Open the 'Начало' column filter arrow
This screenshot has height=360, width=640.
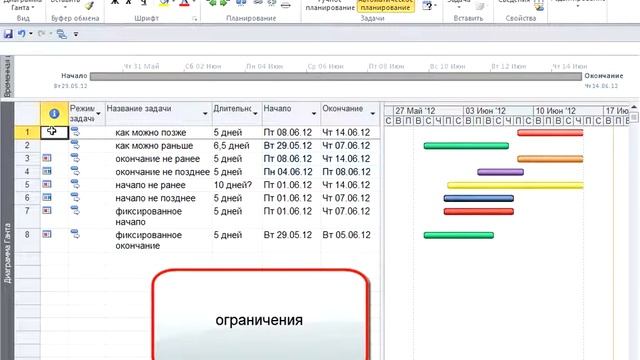[x=314, y=114]
